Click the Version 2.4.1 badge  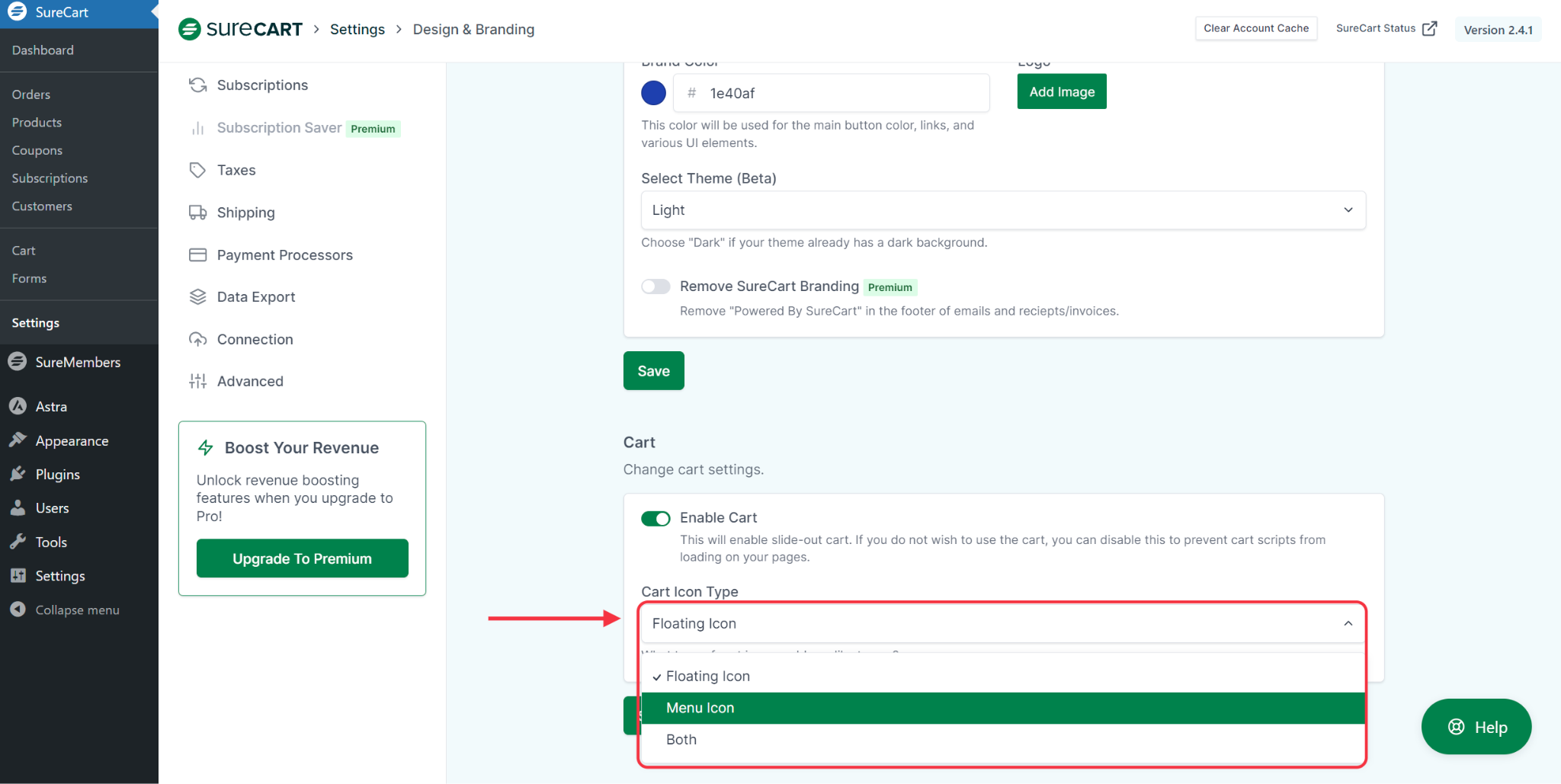click(x=1498, y=30)
